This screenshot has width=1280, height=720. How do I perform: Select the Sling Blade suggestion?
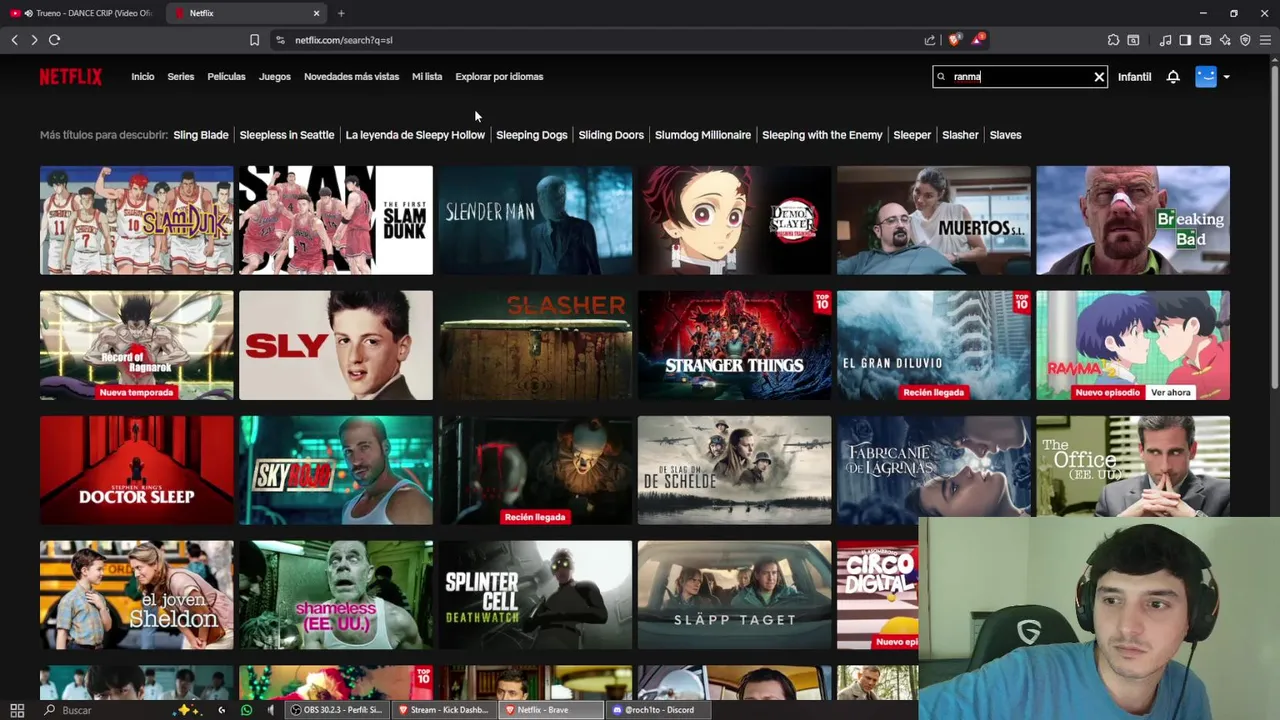click(x=201, y=135)
